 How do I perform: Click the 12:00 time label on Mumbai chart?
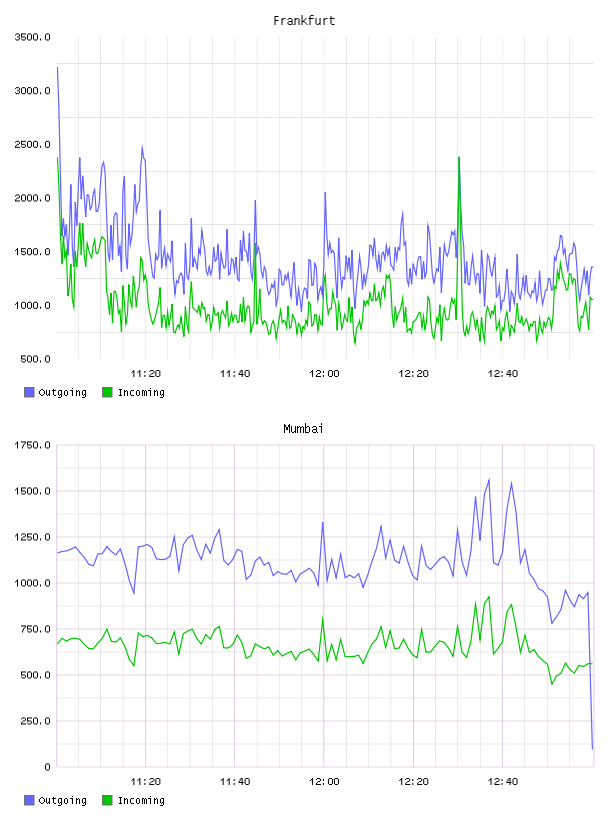tap(324, 781)
